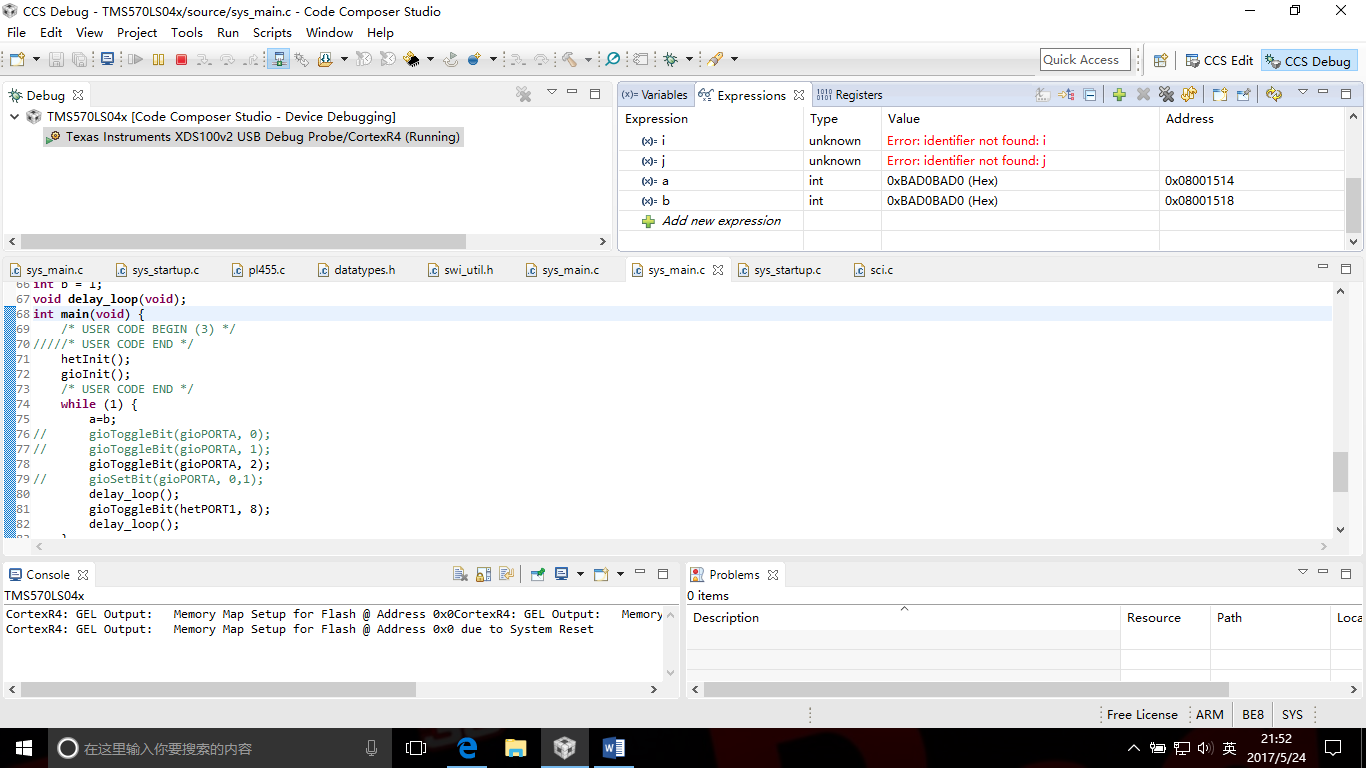Screen dimensions: 1366x768
Task: Click the Load Program chip icon
Action: [412, 60]
